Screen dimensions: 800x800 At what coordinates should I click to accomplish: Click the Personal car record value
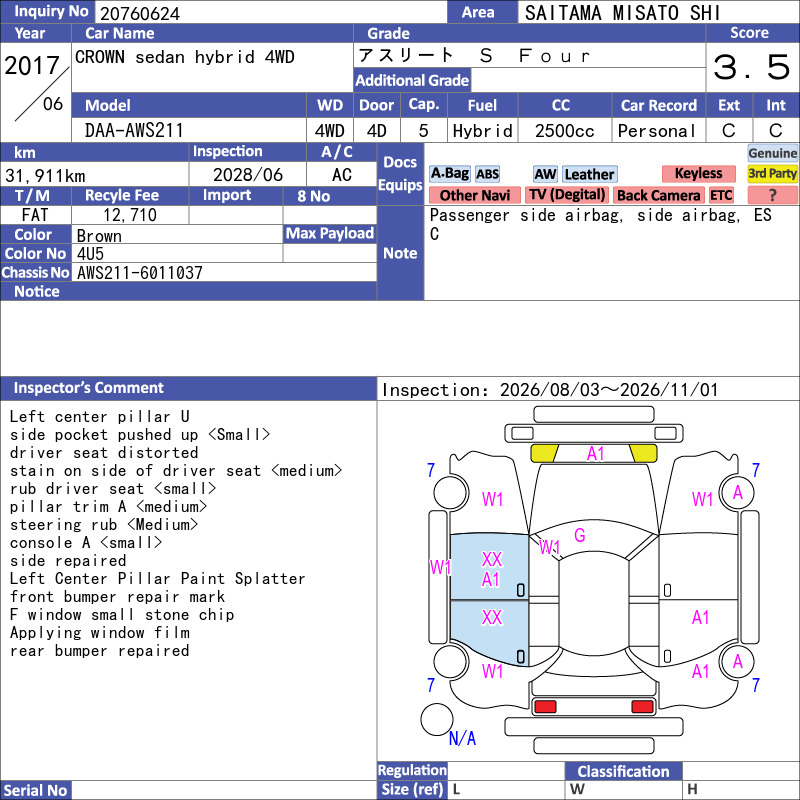pos(657,131)
